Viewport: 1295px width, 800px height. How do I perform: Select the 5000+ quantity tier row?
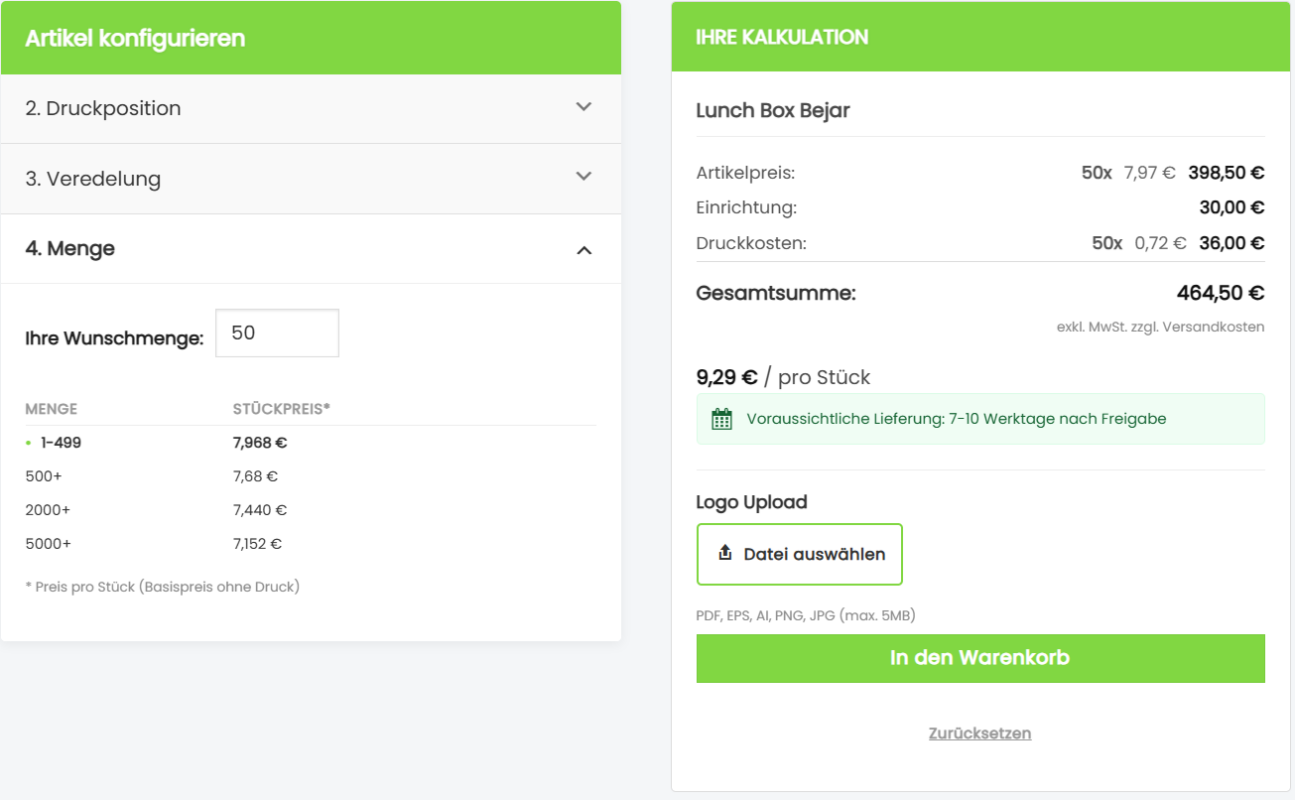tap(48, 544)
